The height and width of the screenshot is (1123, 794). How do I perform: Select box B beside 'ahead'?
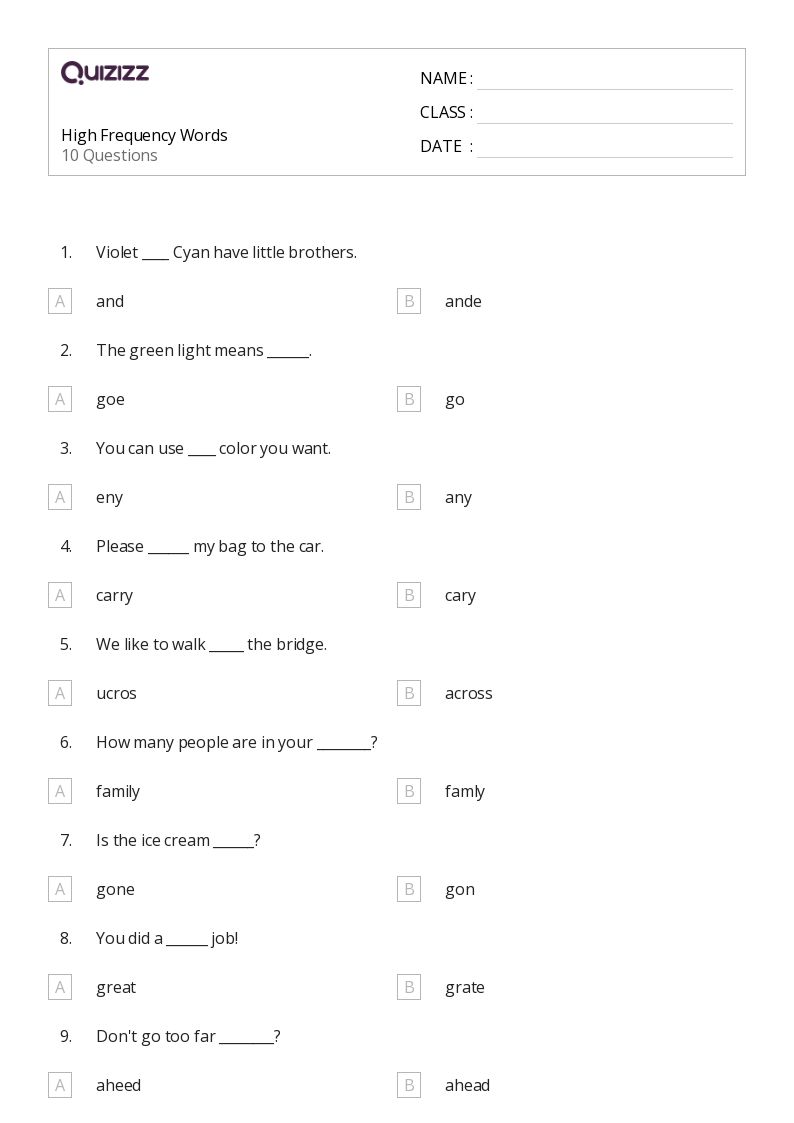coord(409,1086)
